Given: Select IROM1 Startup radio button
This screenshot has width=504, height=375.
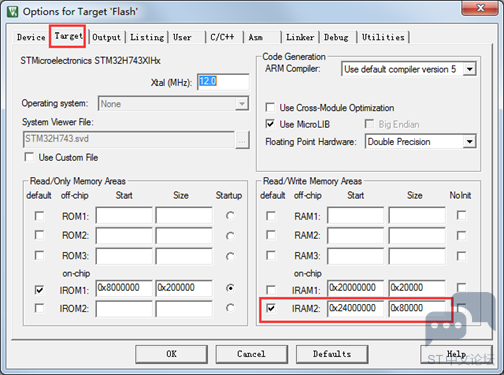Looking at the screenshot, I should [230, 288].
